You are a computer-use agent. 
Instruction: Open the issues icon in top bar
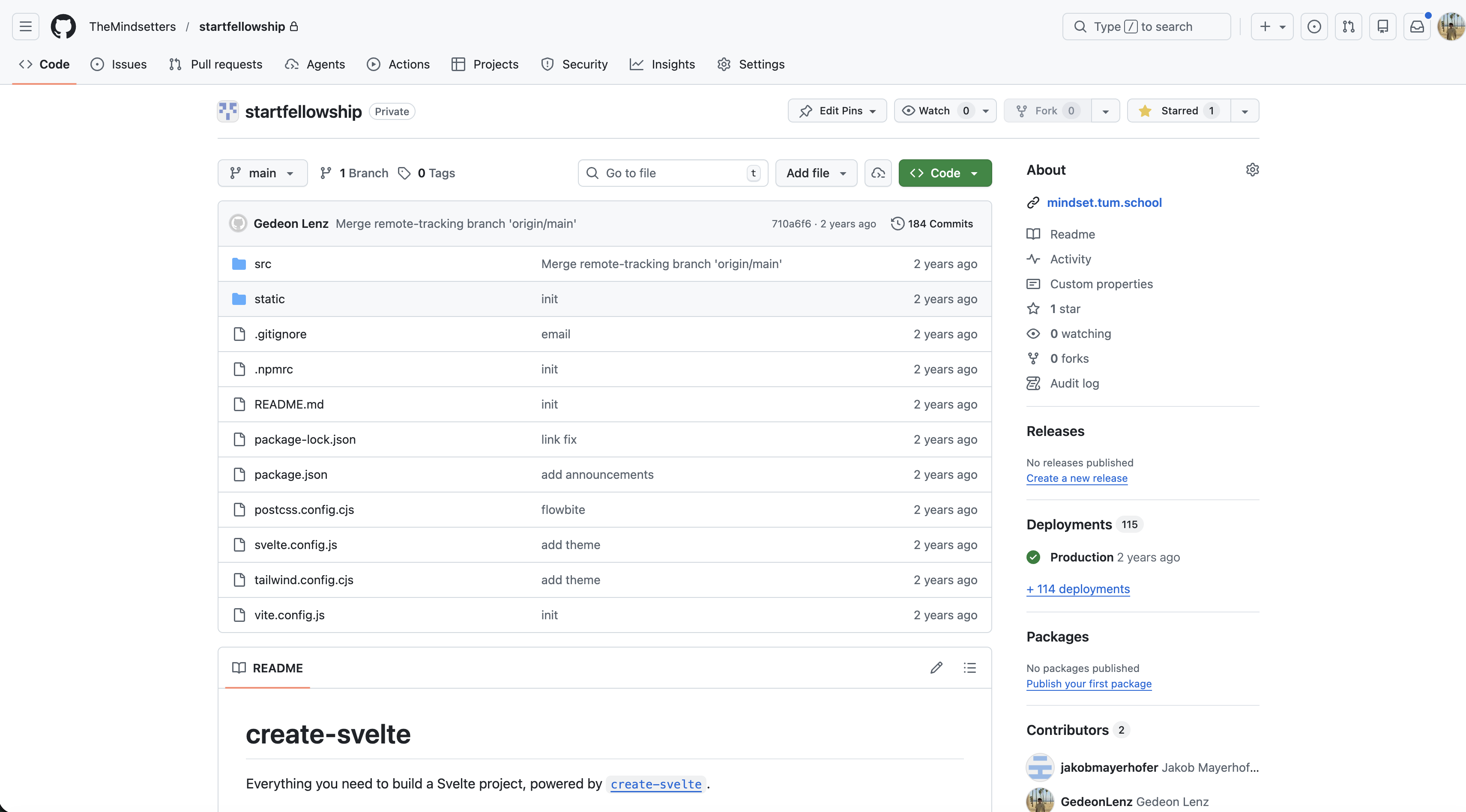(x=1313, y=27)
